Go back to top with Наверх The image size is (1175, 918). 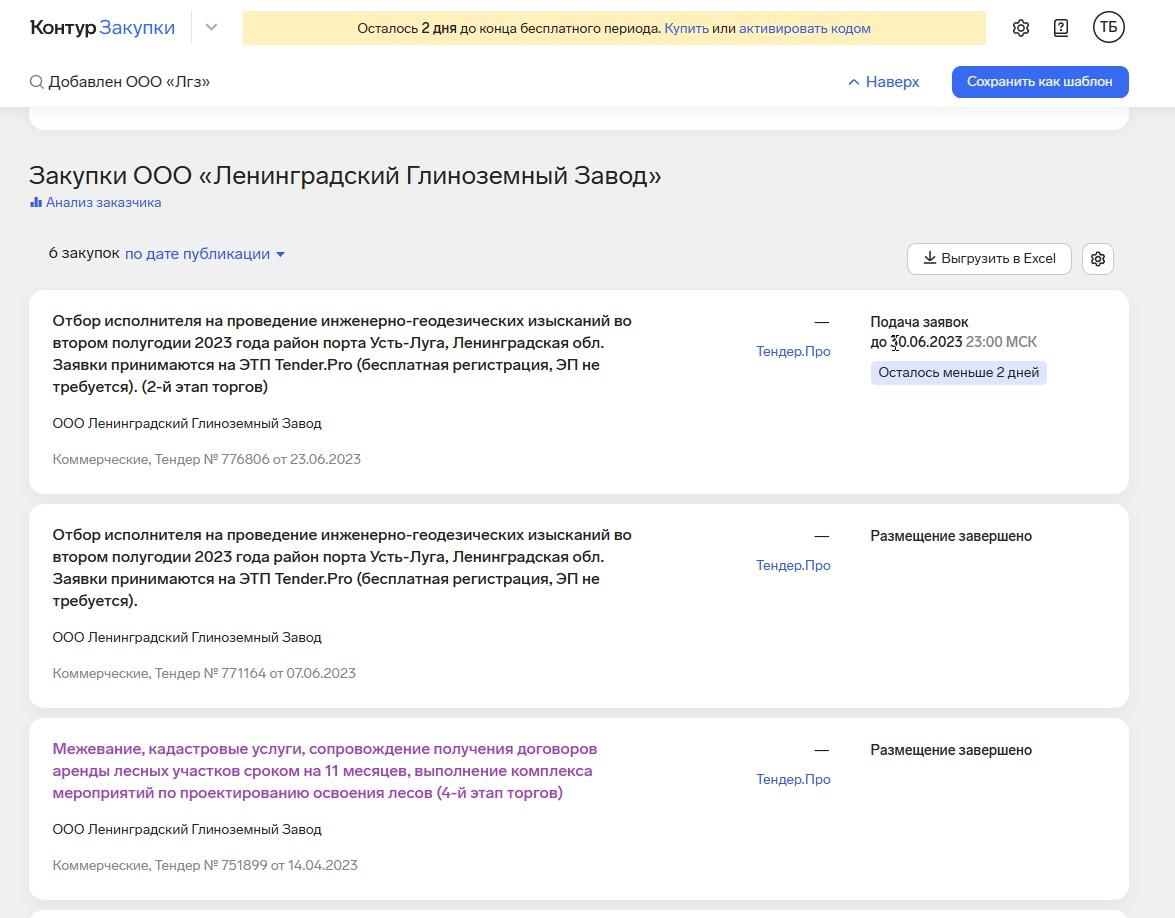[x=883, y=82]
